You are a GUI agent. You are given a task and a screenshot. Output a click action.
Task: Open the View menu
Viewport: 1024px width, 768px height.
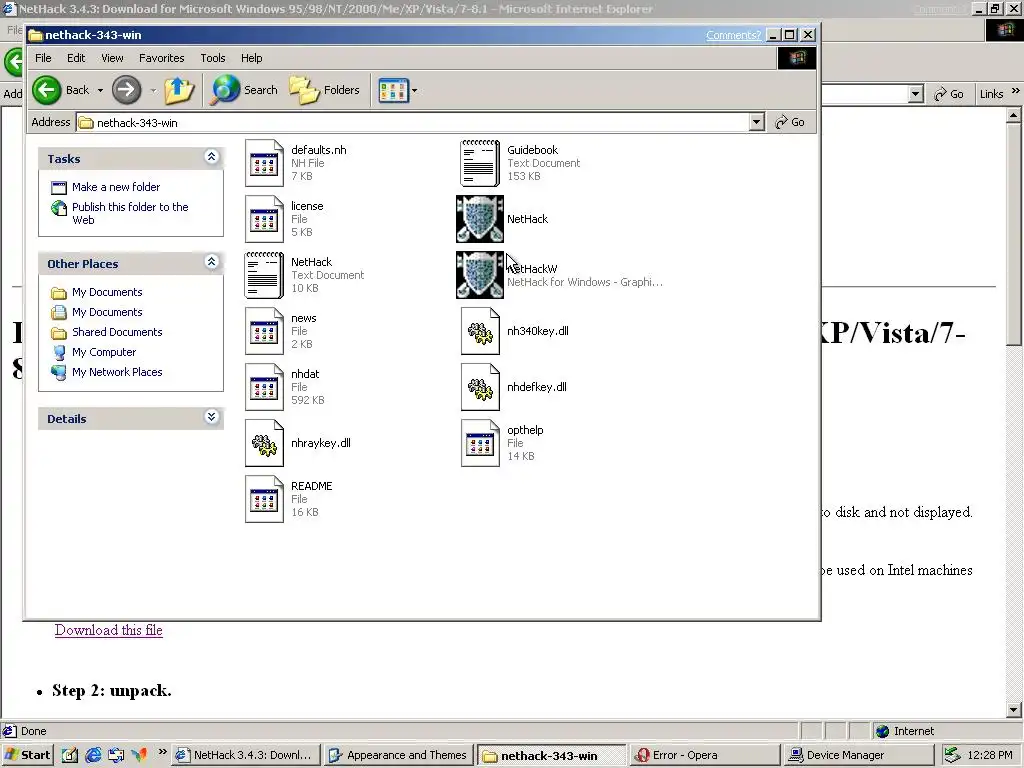pos(112,58)
